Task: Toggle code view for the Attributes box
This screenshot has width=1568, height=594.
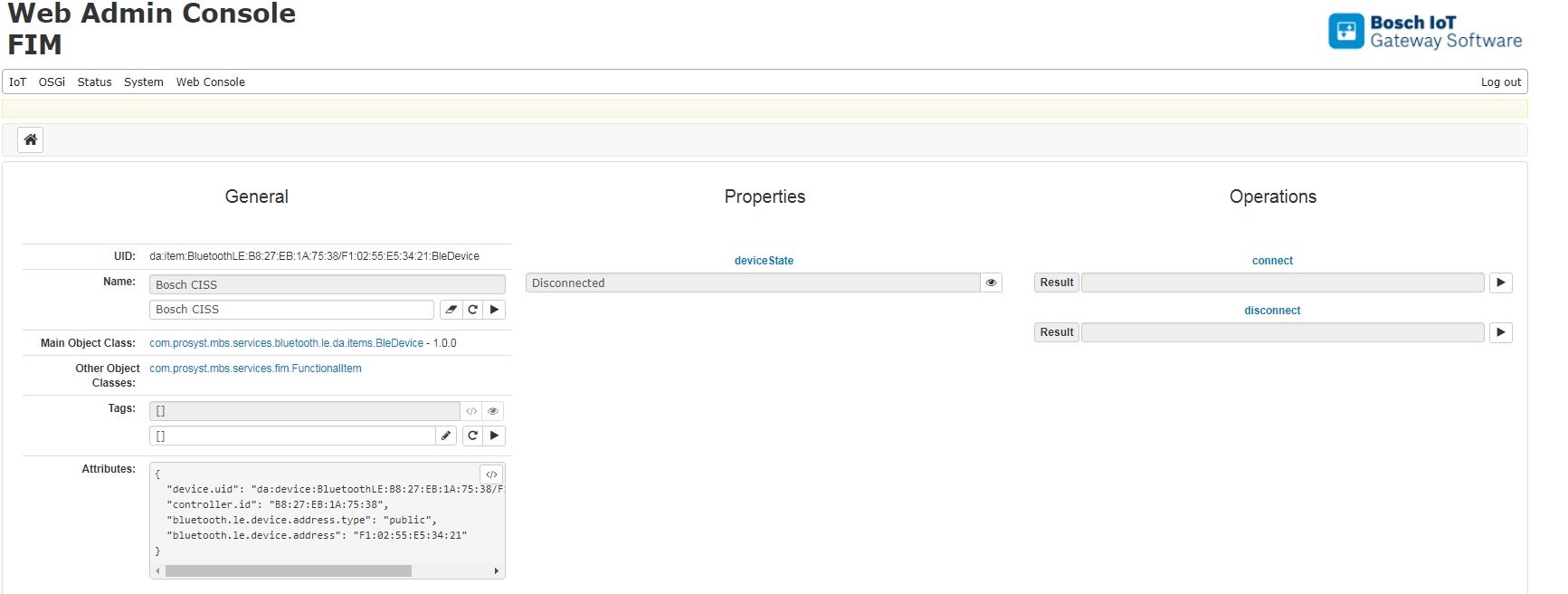Action: point(491,474)
